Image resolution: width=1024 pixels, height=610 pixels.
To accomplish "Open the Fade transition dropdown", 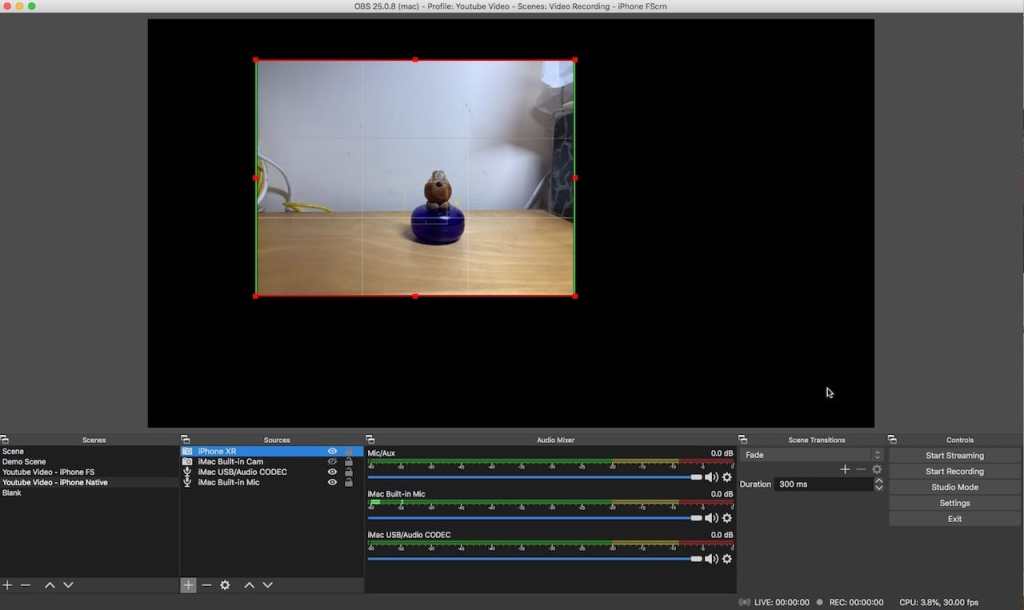I will click(x=811, y=455).
